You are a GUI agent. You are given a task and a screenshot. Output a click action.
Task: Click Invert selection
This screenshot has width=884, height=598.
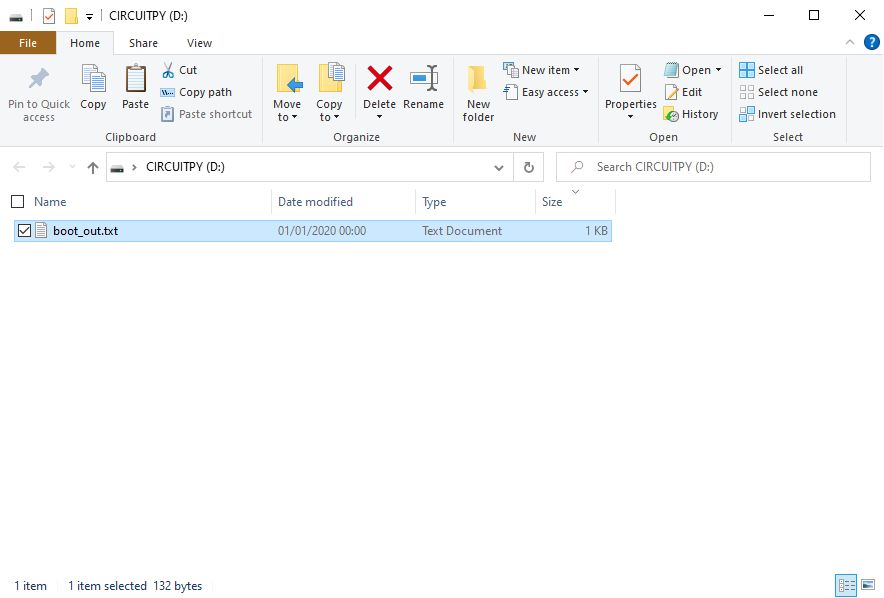787,114
